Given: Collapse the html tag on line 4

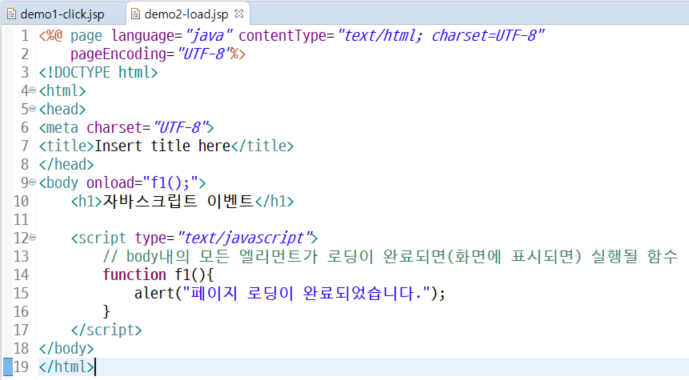Looking at the screenshot, I should (32, 90).
